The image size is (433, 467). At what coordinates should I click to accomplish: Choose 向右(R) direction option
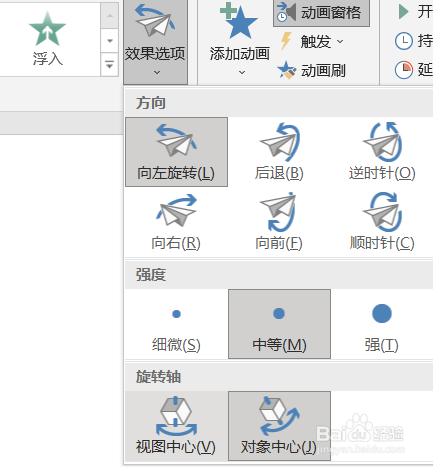click(176, 222)
